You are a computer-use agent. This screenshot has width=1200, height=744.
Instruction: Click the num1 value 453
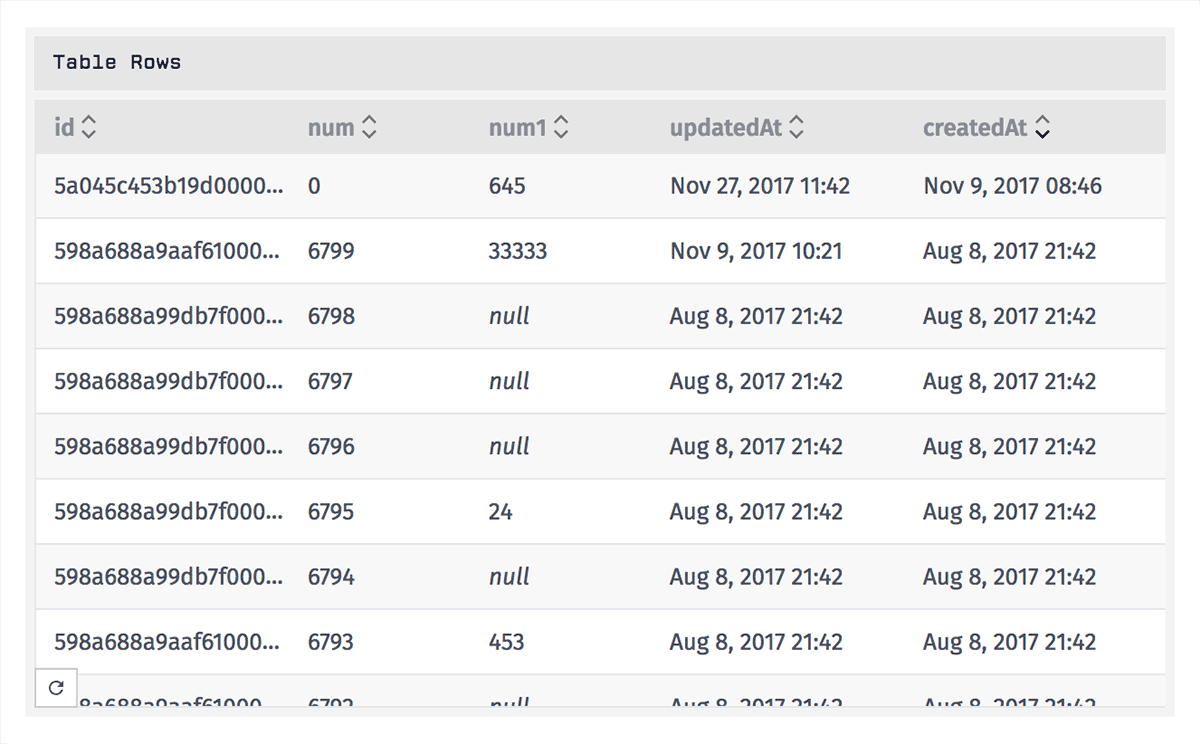tap(507, 642)
